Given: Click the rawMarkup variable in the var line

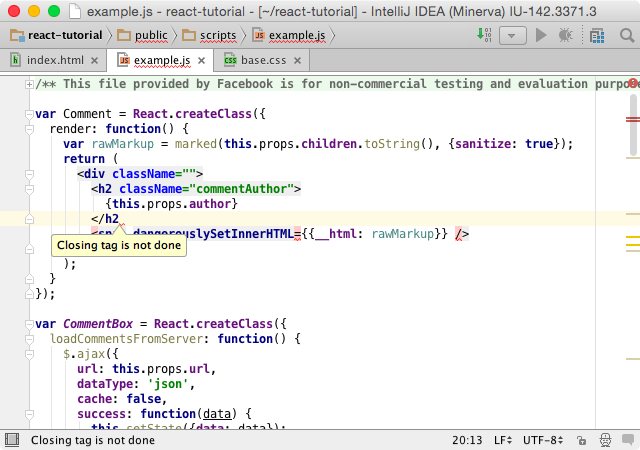Looking at the screenshot, I should [x=122, y=144].
